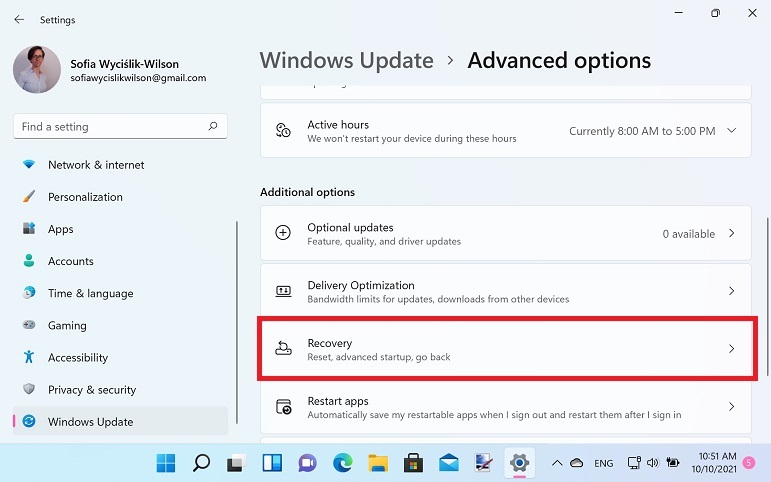Open Sofia's profile picture
Viewport: 771px width, 482px height.
click(37, 69)
